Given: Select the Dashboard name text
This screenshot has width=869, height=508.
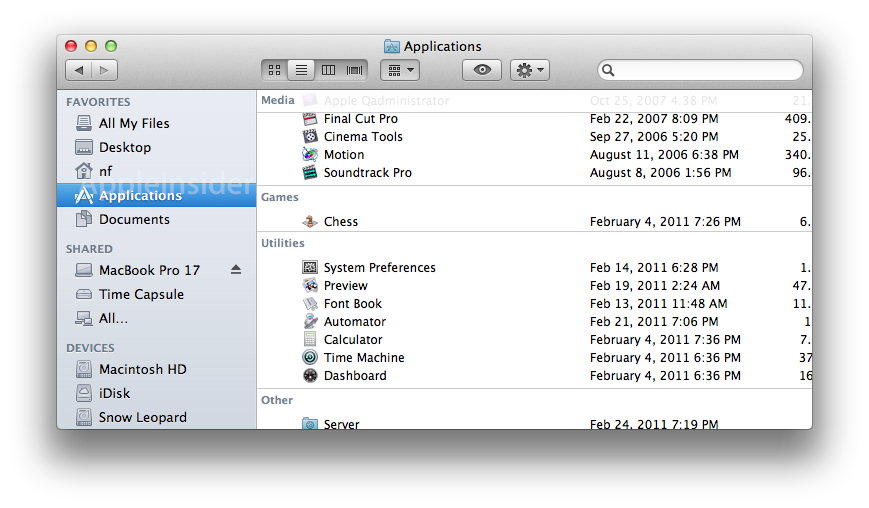Looking at the screenshot, I should click(x=355, y=376).
